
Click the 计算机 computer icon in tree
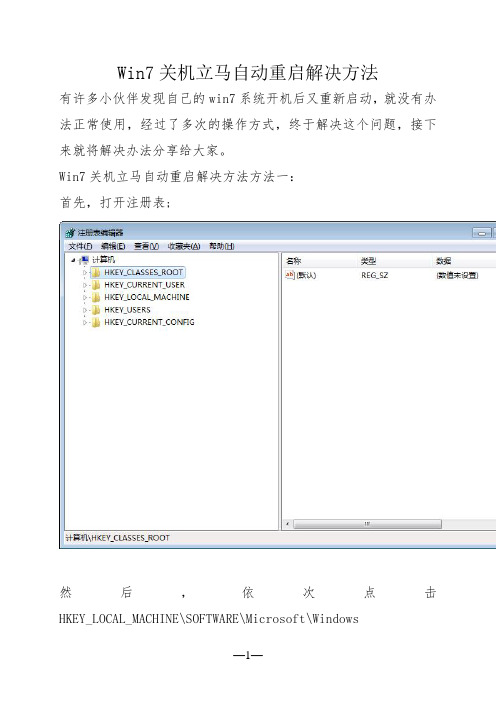pyautogui.click(x=84, y=260)
